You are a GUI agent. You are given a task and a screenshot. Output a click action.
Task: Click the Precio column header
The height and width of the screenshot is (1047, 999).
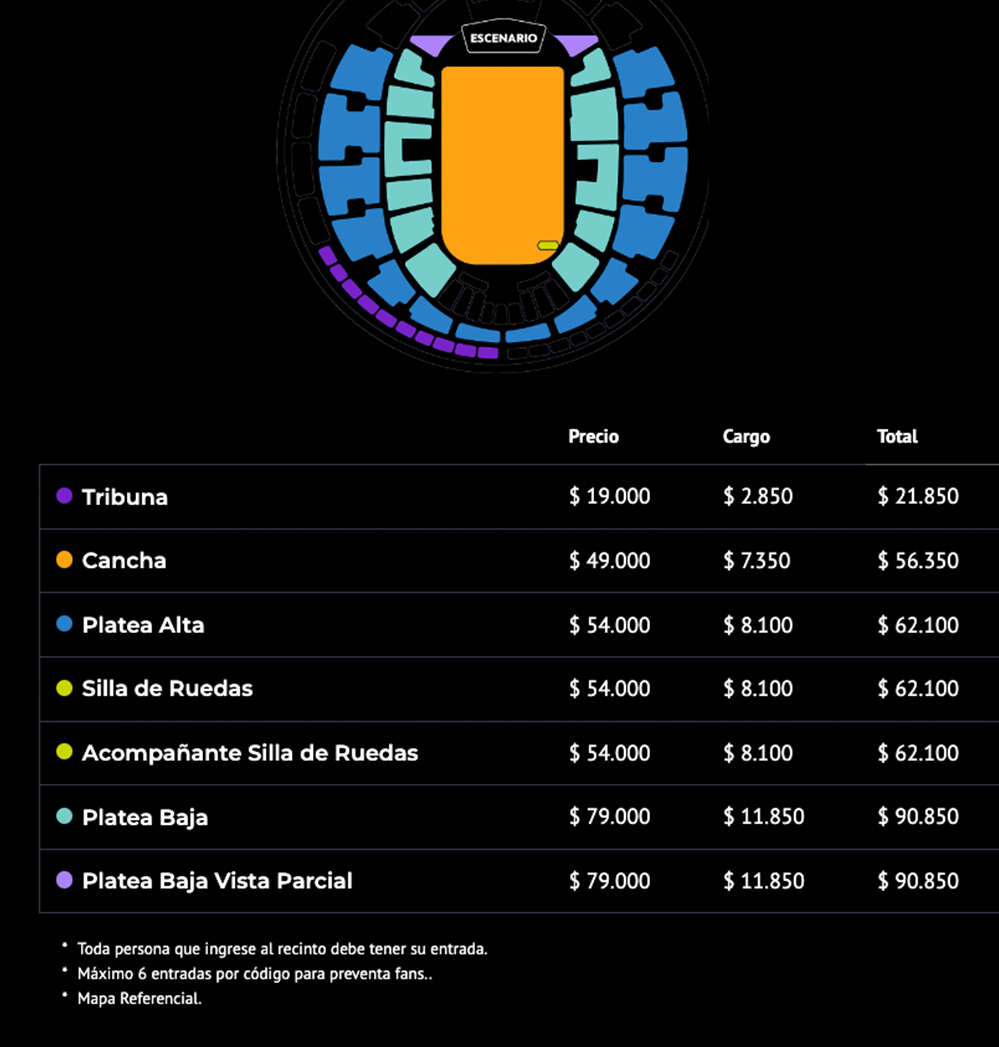(x=594, y=437)
